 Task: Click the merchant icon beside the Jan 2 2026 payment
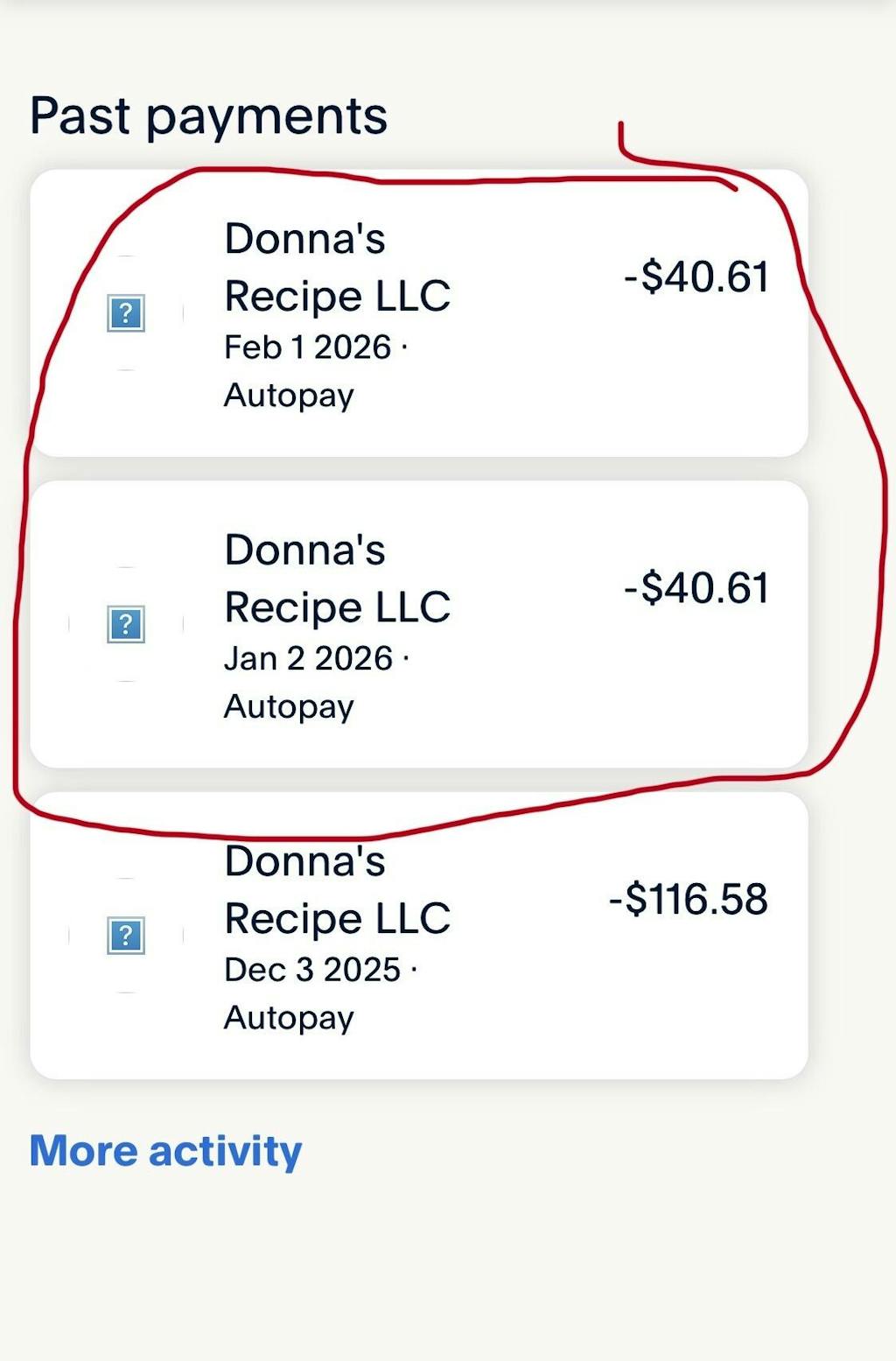pos(126,624)
